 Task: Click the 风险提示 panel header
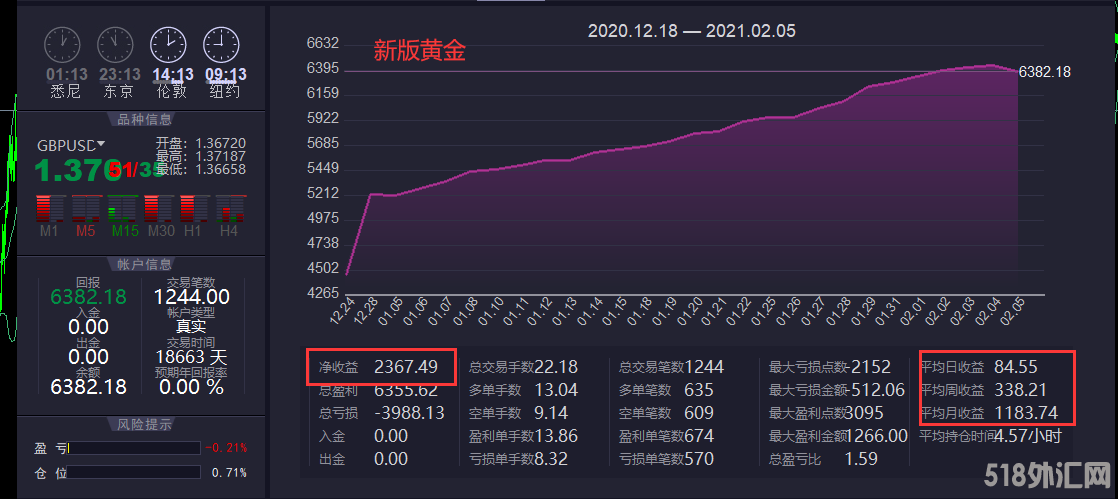(x=138, y=423)
